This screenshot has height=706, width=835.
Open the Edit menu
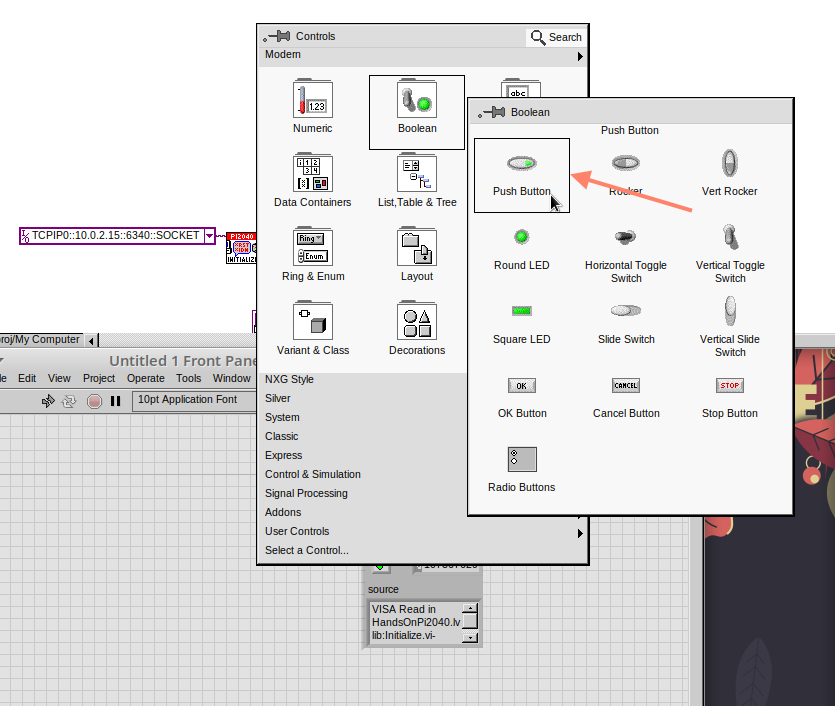click(x=27, y=378)
